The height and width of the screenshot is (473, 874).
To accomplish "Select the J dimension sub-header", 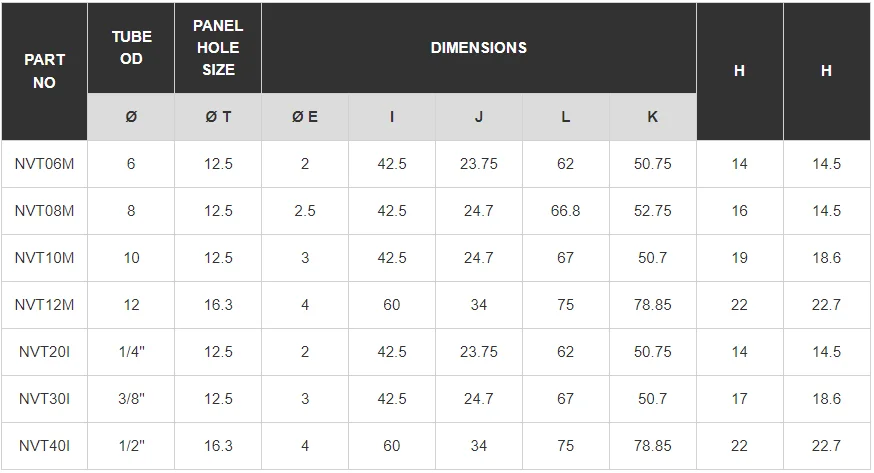I will (x=479, y=117).
